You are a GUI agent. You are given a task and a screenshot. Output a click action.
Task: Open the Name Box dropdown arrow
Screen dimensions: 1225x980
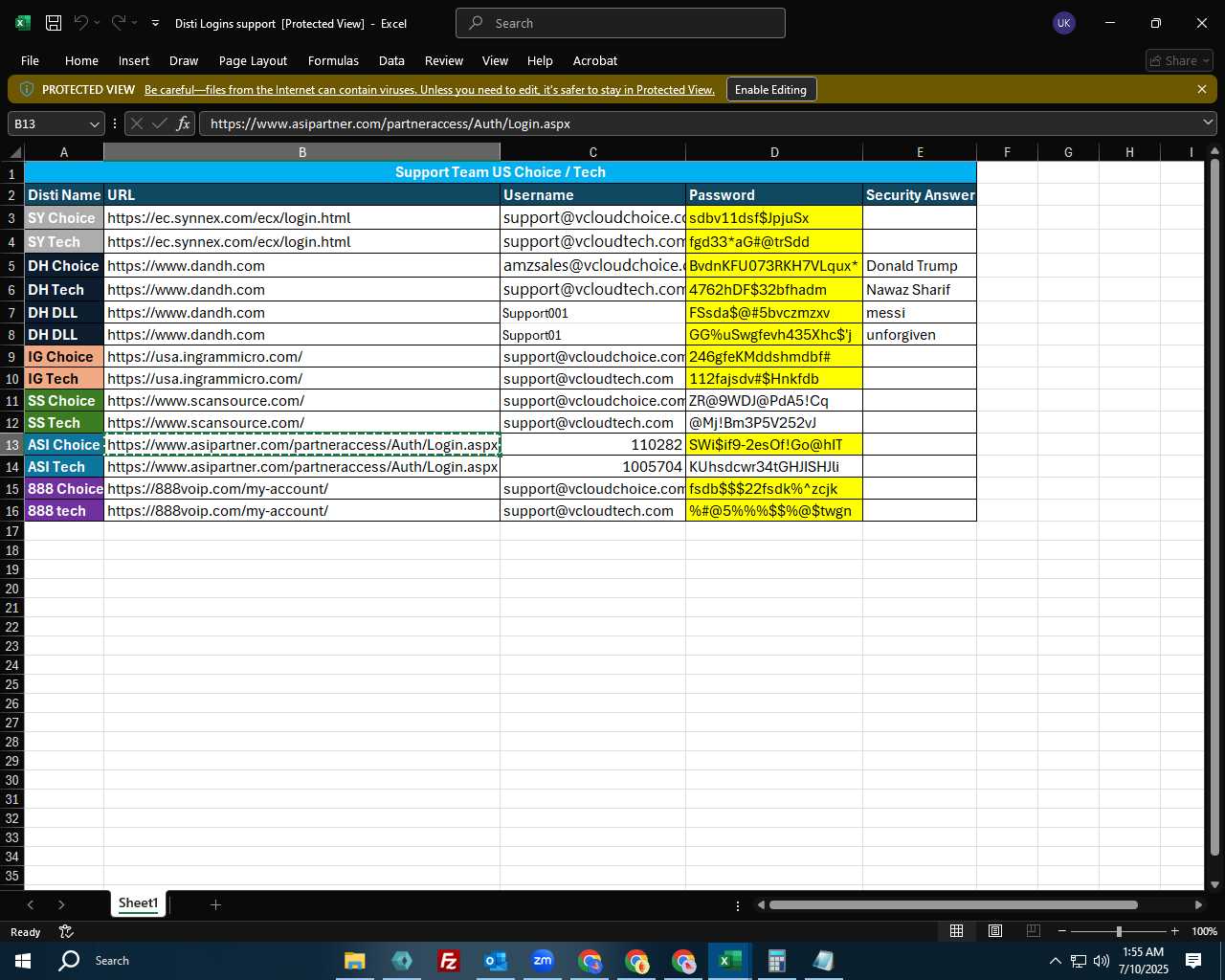point(94,123)
